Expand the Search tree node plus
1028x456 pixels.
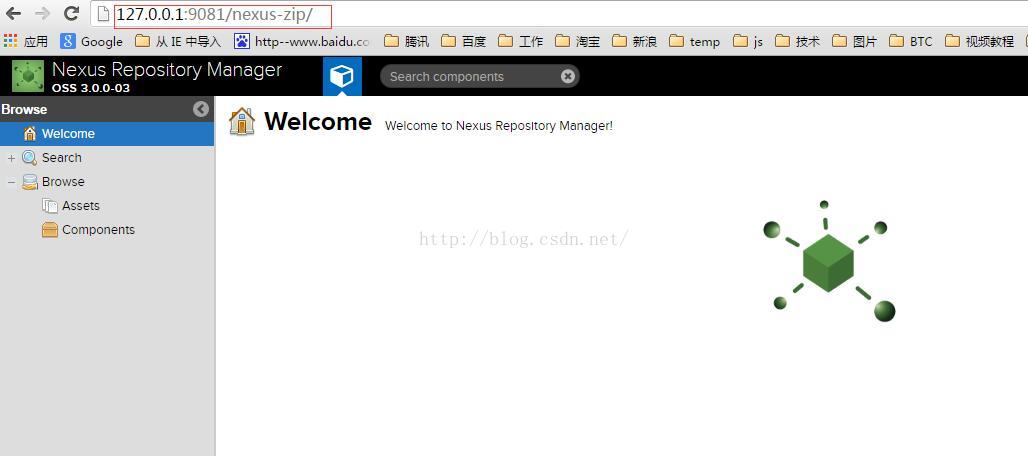click(x=11, y=158)
